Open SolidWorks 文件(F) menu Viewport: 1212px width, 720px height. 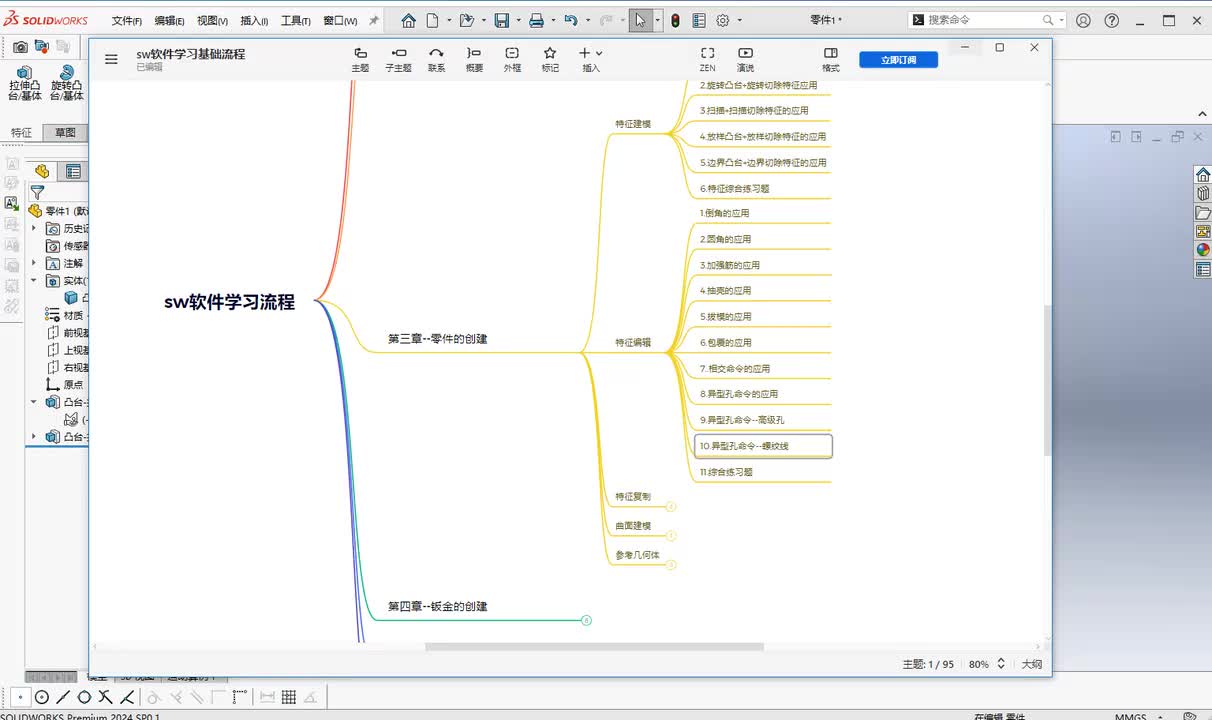pyautogui.click(x=127, y=20)
